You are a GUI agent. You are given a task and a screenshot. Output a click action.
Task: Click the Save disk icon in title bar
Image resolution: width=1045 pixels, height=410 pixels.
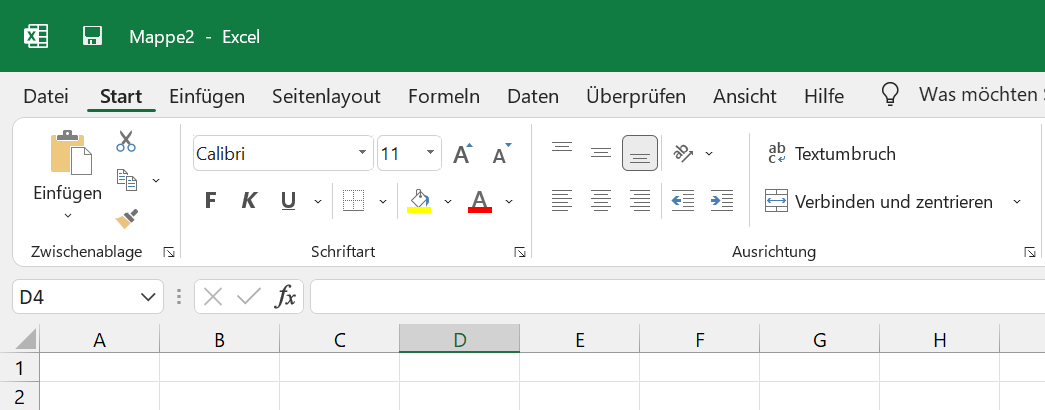coord(93,36)
